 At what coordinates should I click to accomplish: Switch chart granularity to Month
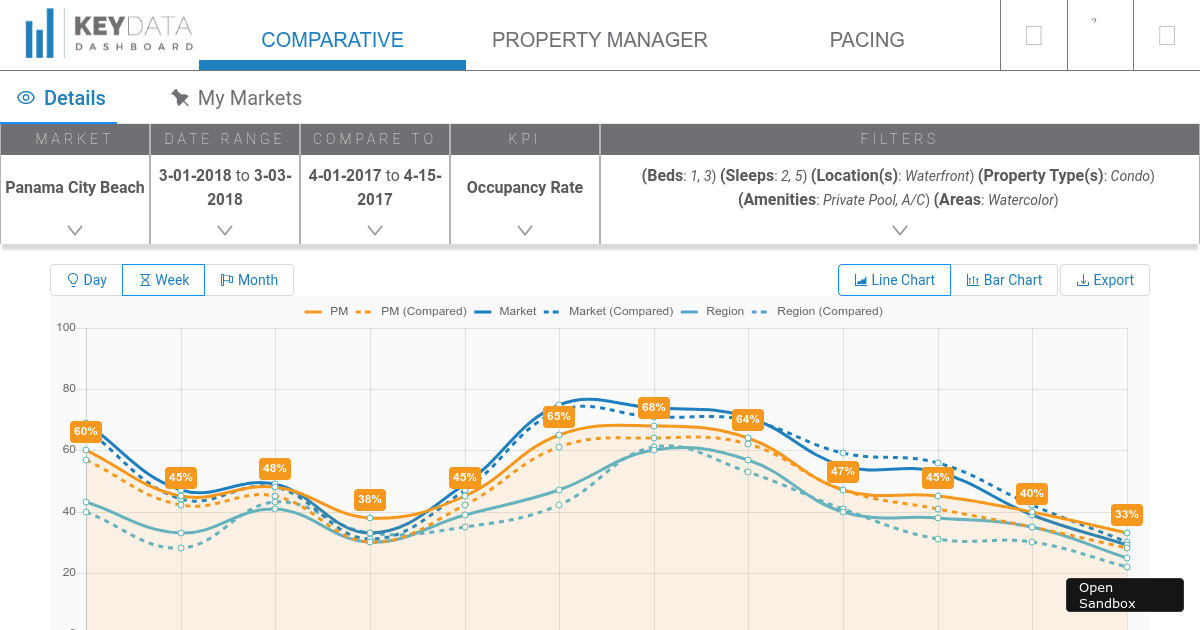click(x=249, y=280)
